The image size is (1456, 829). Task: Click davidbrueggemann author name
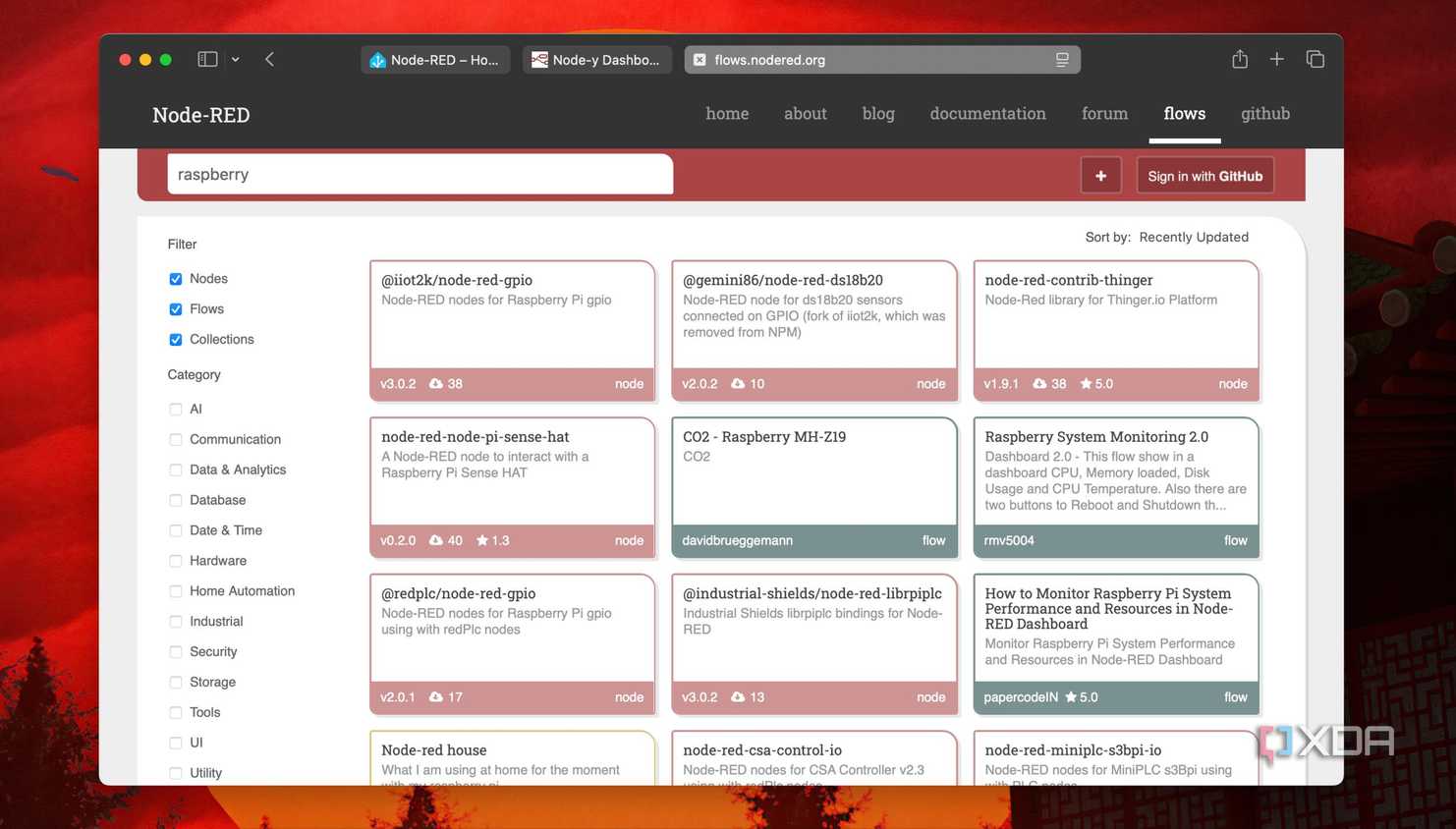click(738, 540)
